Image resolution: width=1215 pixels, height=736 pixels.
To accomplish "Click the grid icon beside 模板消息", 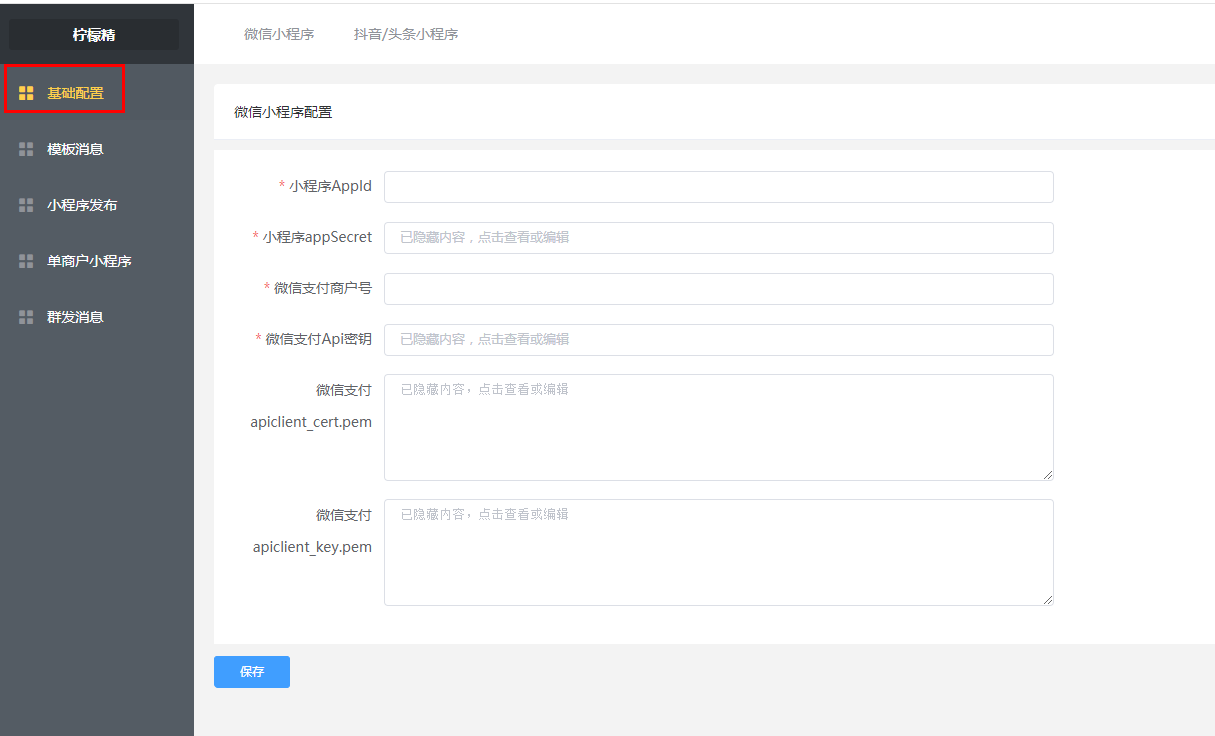I will tap(26, 149).
